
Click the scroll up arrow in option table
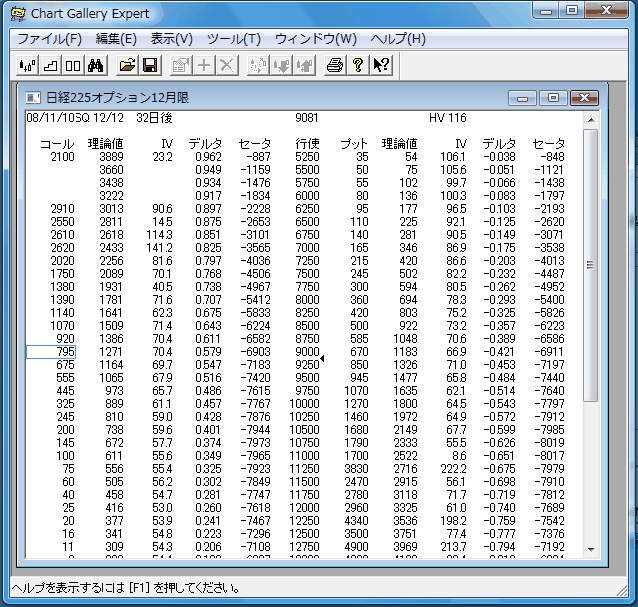(x=591, y=120)
